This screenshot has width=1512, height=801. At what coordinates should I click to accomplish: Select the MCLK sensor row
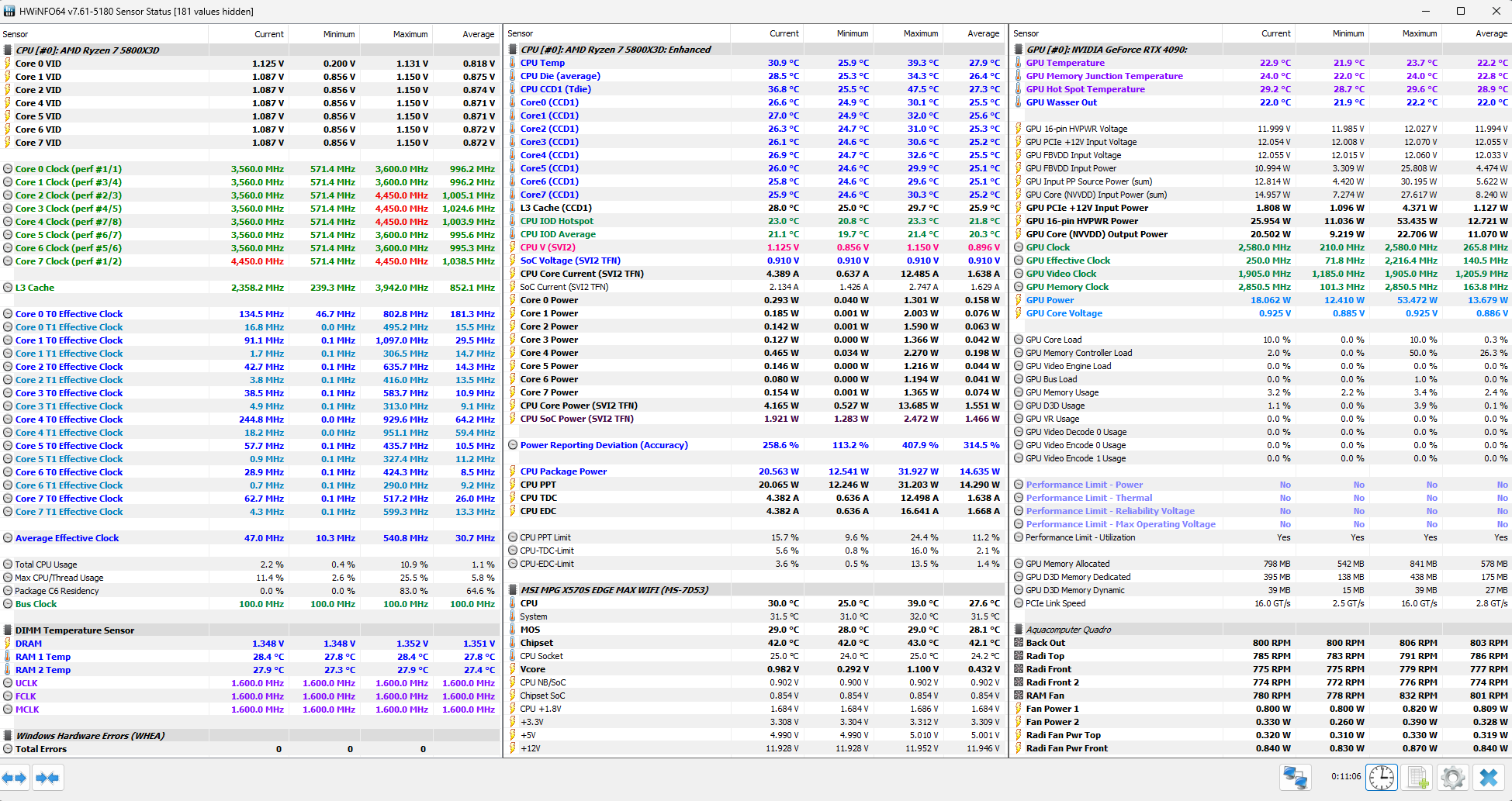[250, 710]
